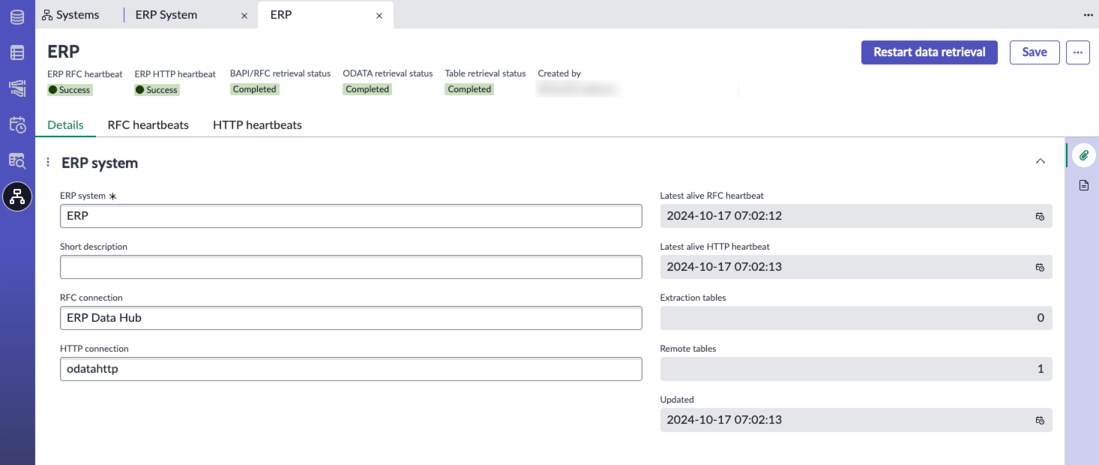Open the table list icon in sidebar
The image size is (1099, 465).
(18, 53)
